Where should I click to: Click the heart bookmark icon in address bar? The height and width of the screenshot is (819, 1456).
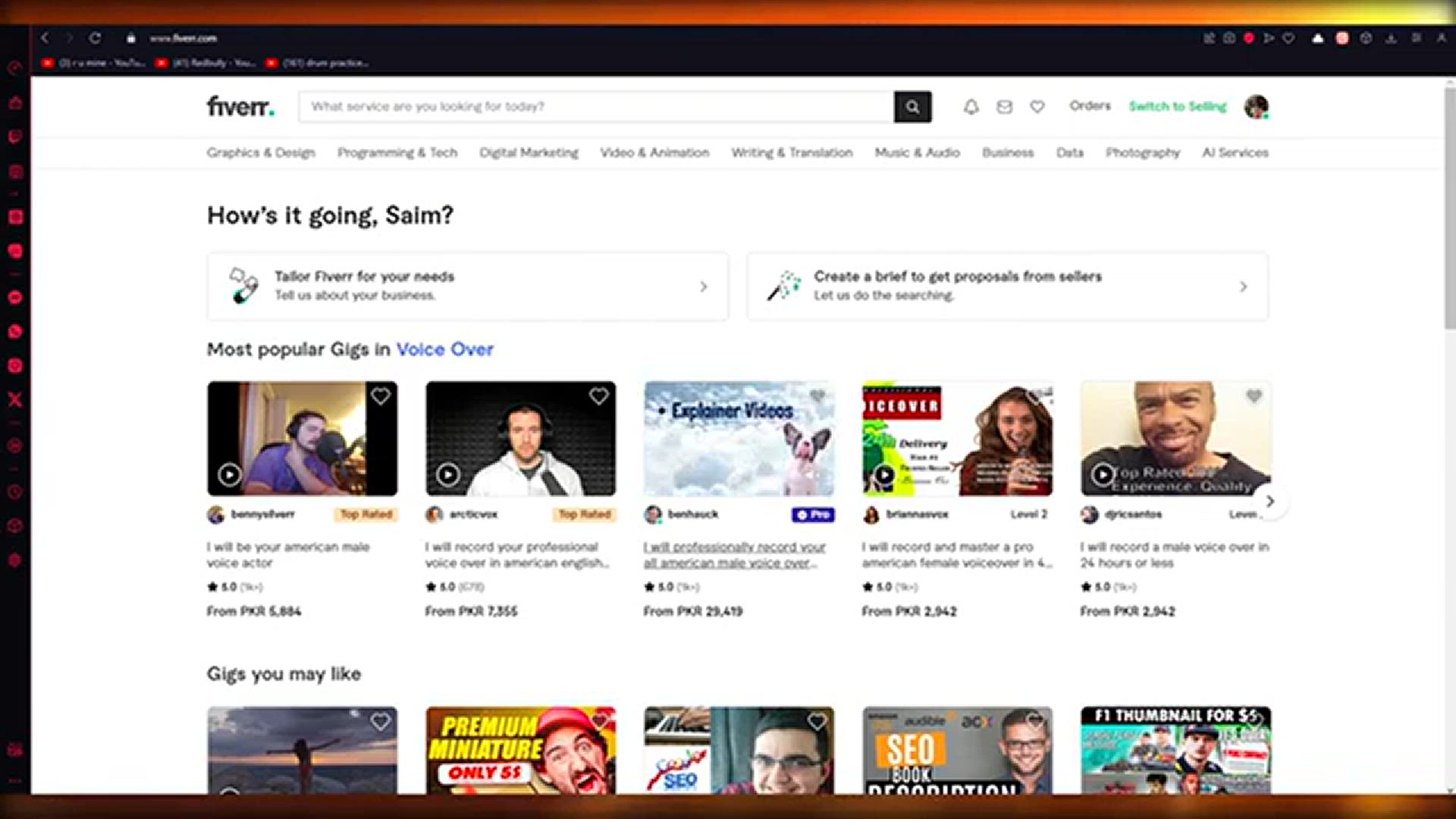[1288, 38]
